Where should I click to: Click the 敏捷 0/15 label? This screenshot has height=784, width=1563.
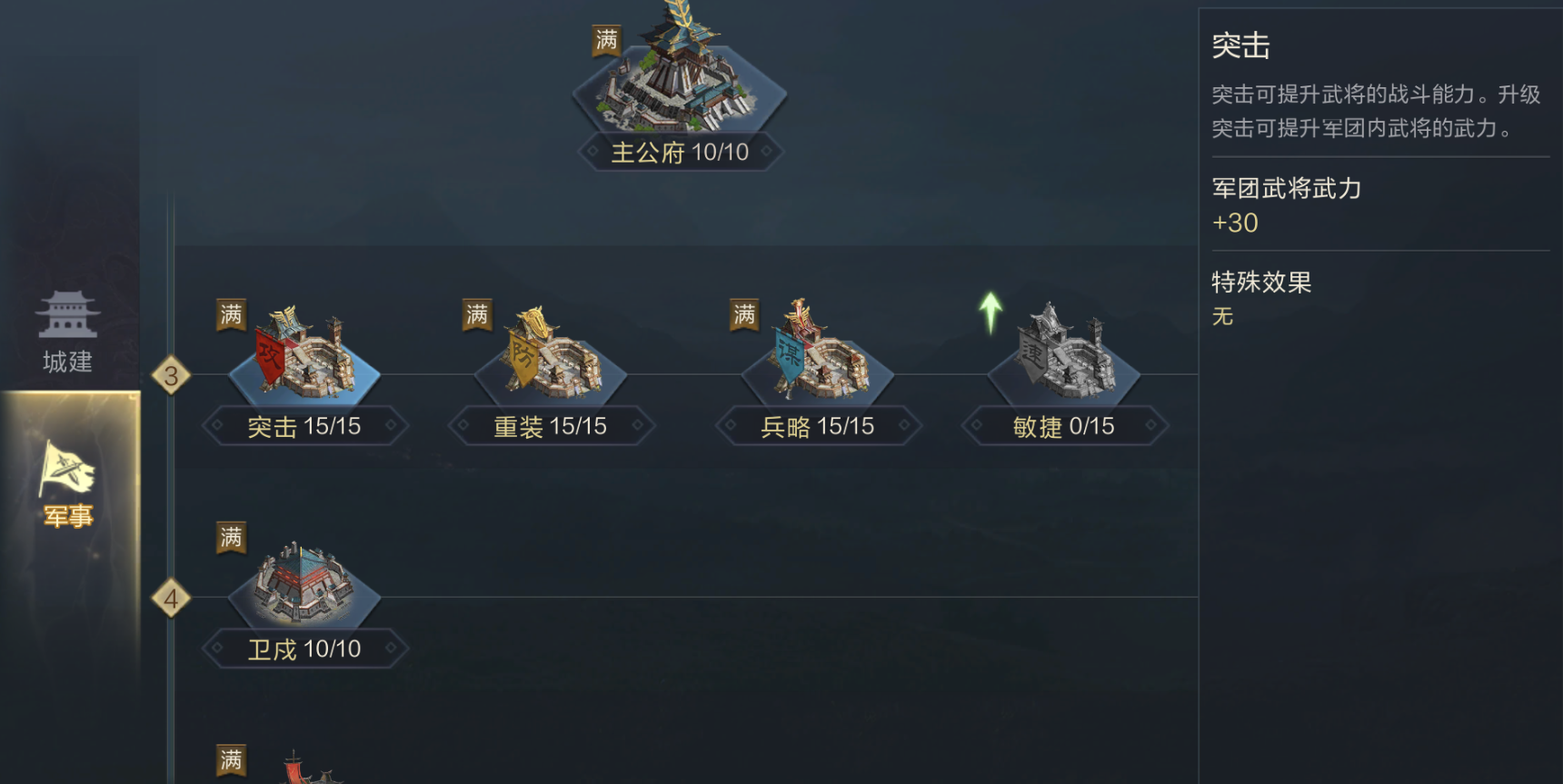tap(1064, 426)
